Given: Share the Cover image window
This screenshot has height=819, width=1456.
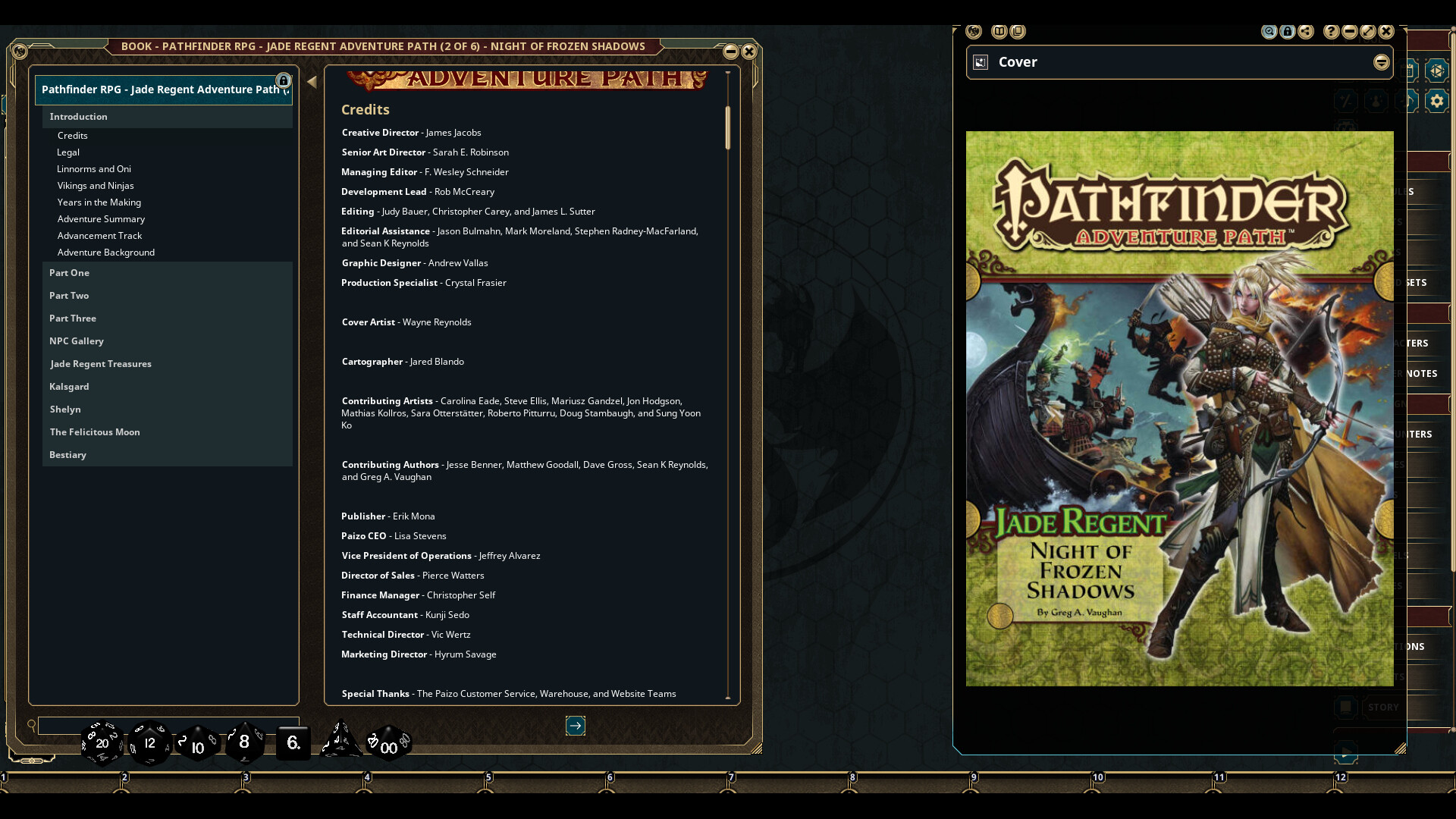Looking at the screenshot, I should (1306, 32).
